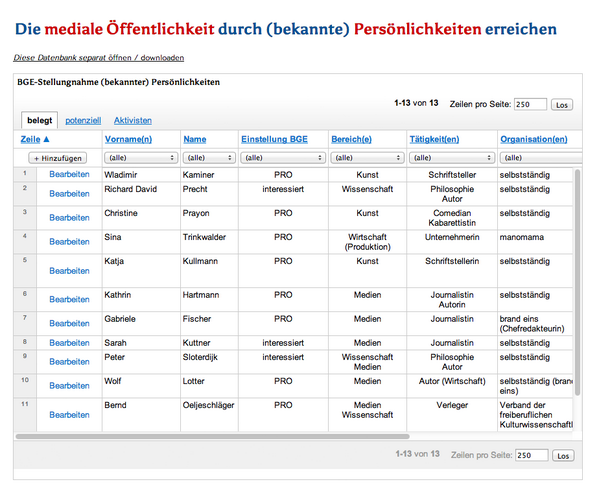Click the Comedian Kabarettistin cell
Viewport: 599px width, 493px height.
[x=452, y=218]
